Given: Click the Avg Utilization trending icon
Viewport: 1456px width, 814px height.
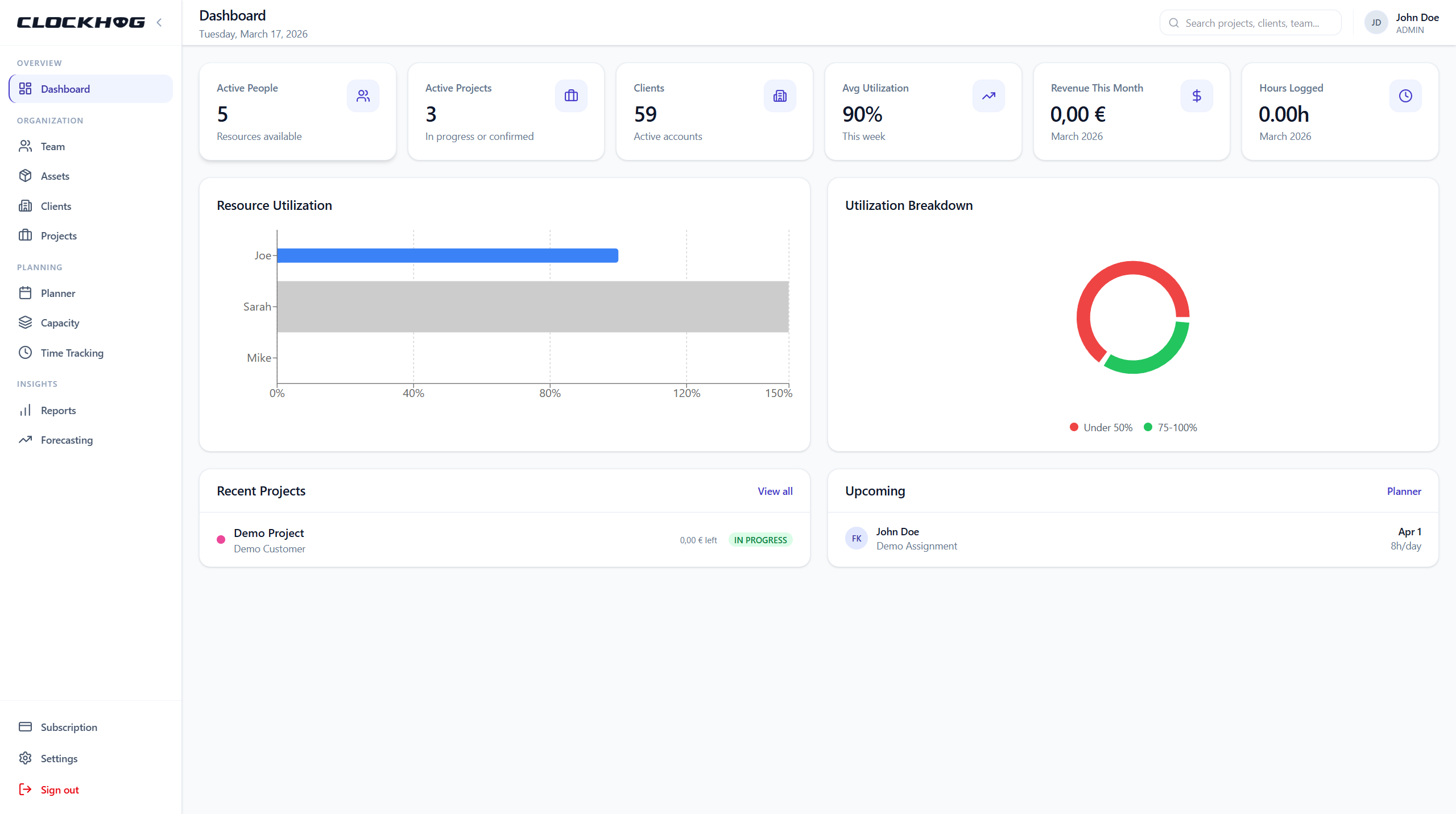Looking at the screenshot, I should pyautogui.click(x=988, y=96).
